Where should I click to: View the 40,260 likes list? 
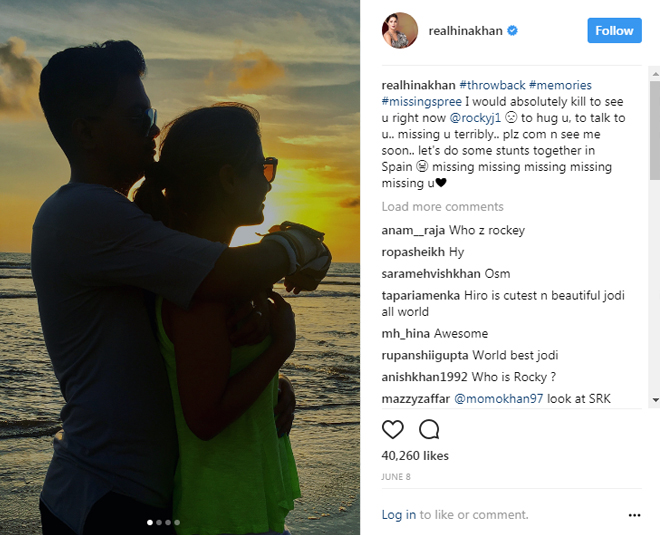point(417,457)
